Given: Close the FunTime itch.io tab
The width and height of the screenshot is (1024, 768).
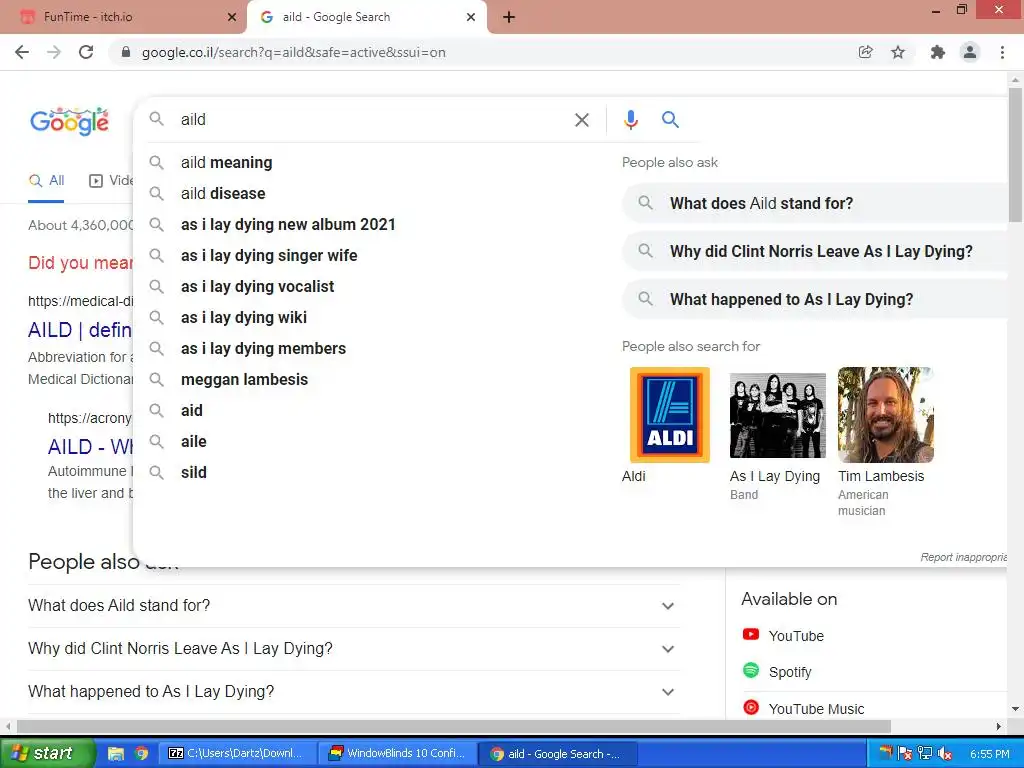Looking at the screenshot, I should point(232,17).
